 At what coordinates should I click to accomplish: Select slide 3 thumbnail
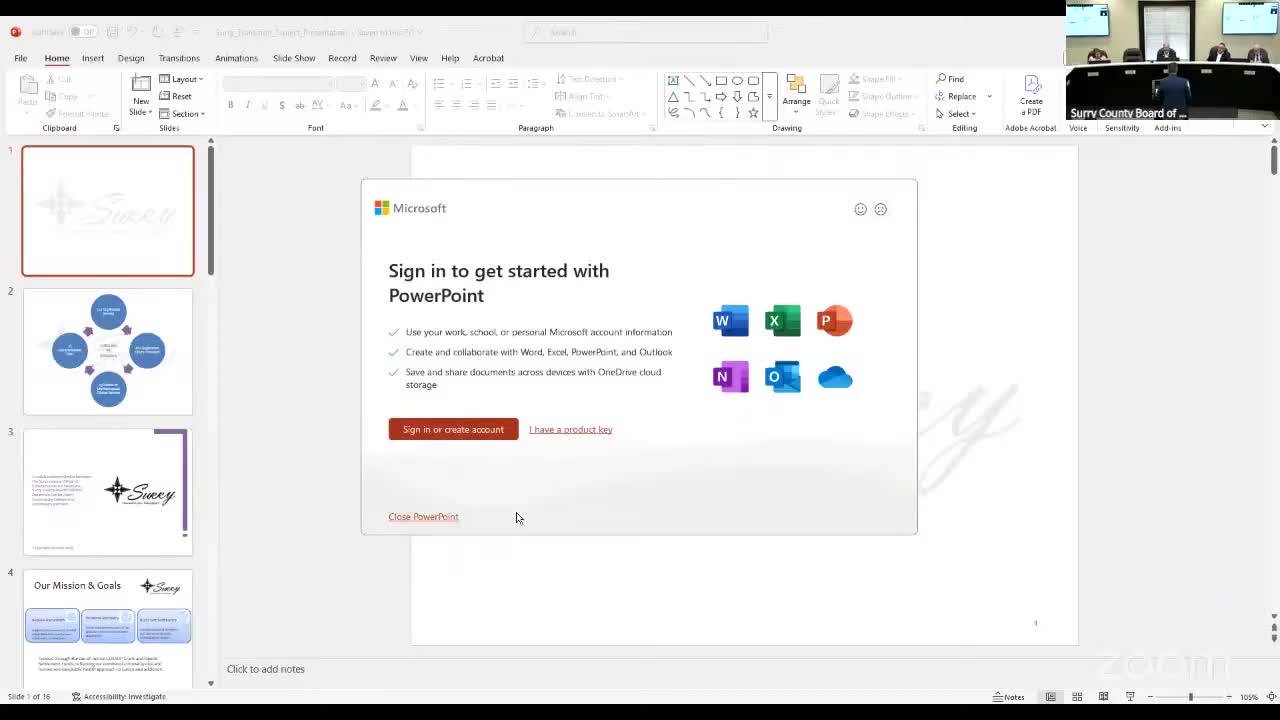(x=108, y=492)
